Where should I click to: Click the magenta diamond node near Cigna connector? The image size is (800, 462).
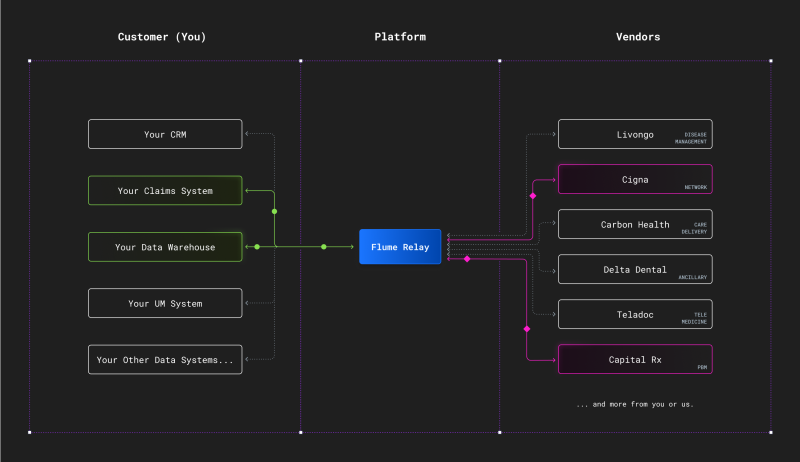[x=533, y=196]
